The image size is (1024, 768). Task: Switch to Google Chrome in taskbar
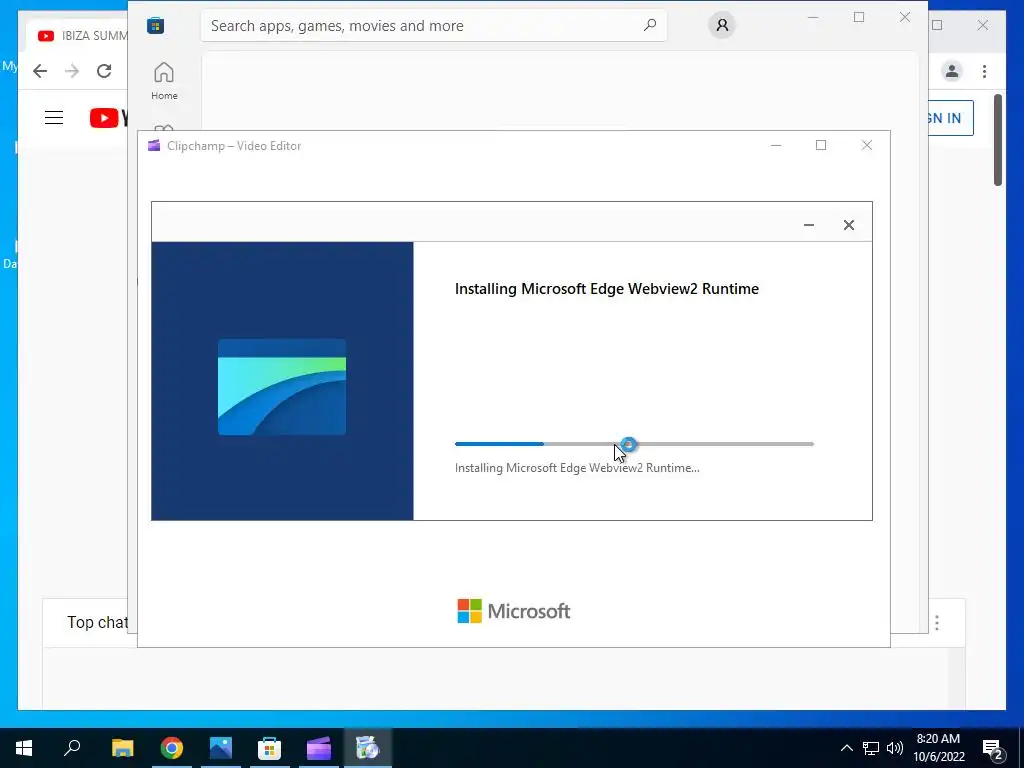tap(172, 748)
